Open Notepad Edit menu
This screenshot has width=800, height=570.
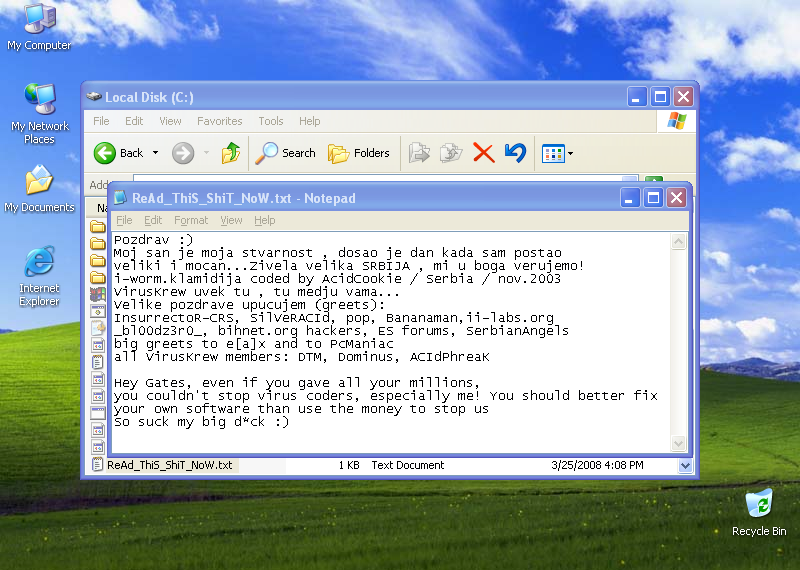tap(153, 220)
